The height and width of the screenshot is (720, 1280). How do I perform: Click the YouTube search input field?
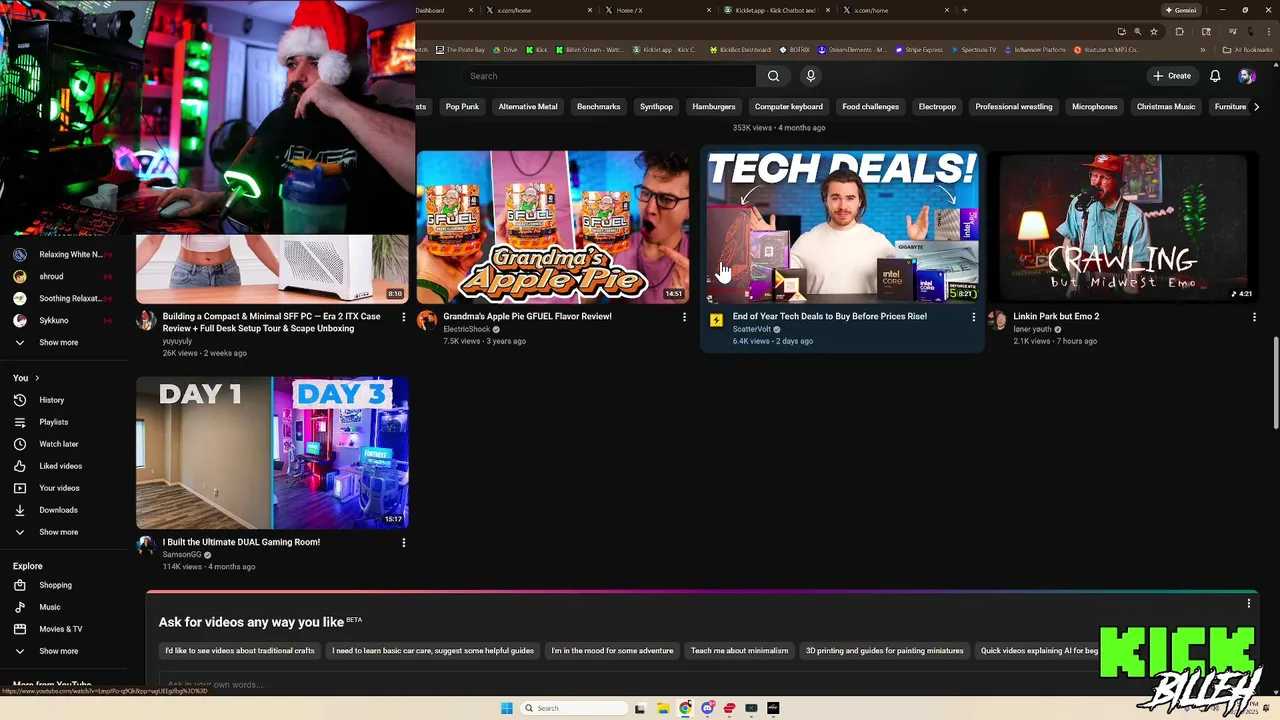click(609, 76)
